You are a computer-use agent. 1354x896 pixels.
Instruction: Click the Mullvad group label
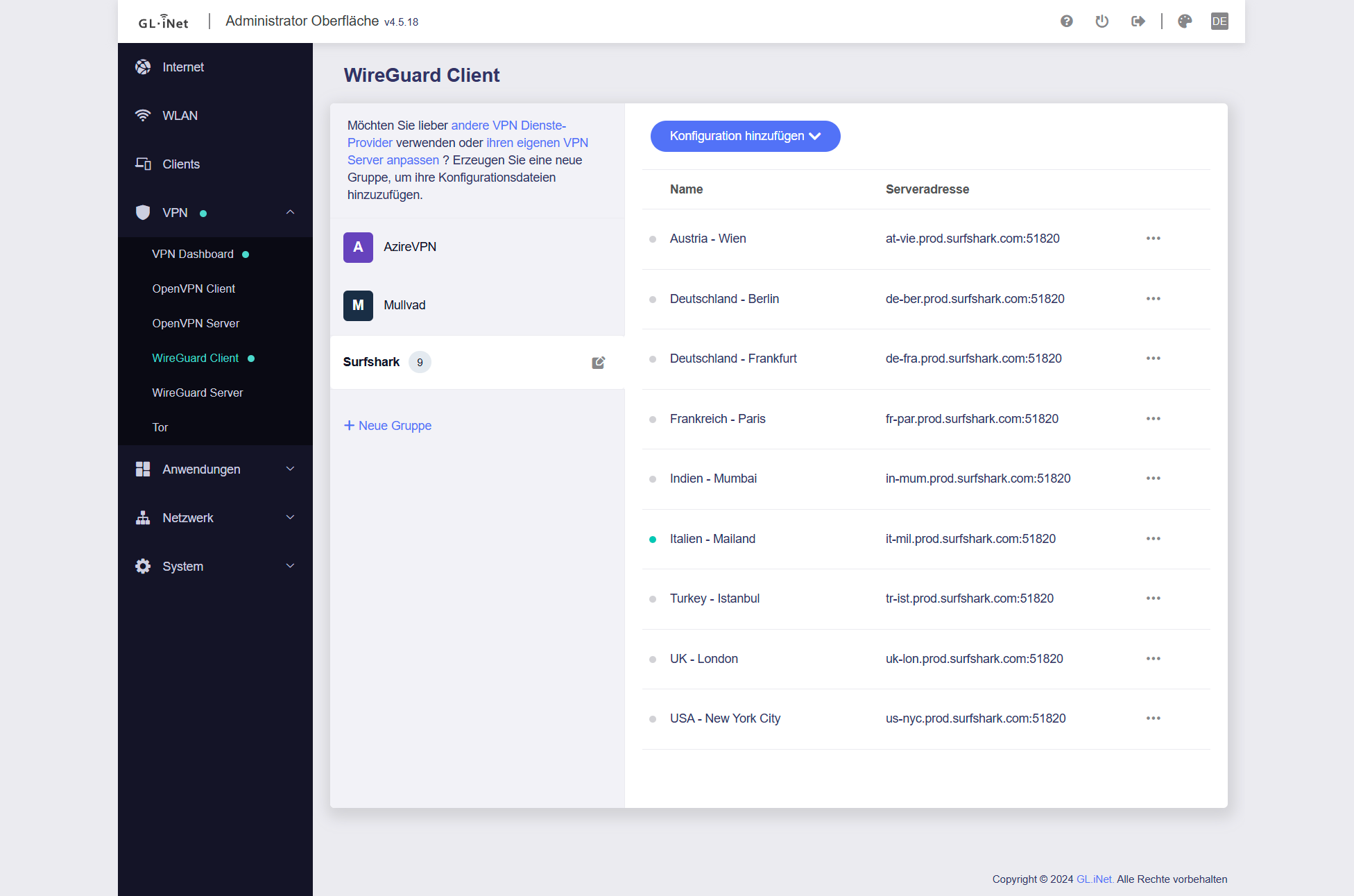(405, 305)
